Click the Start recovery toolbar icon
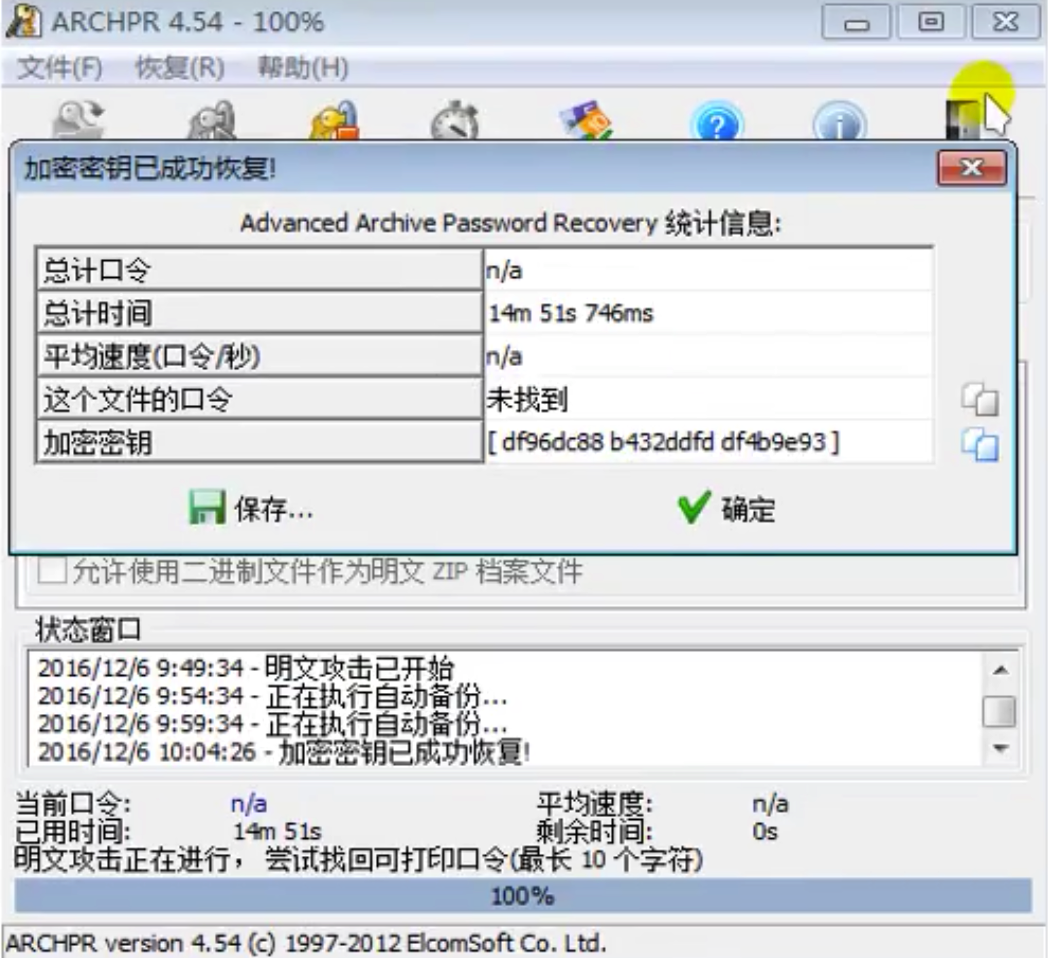This screenshot has width=1048, height=958. click(213, 120)
